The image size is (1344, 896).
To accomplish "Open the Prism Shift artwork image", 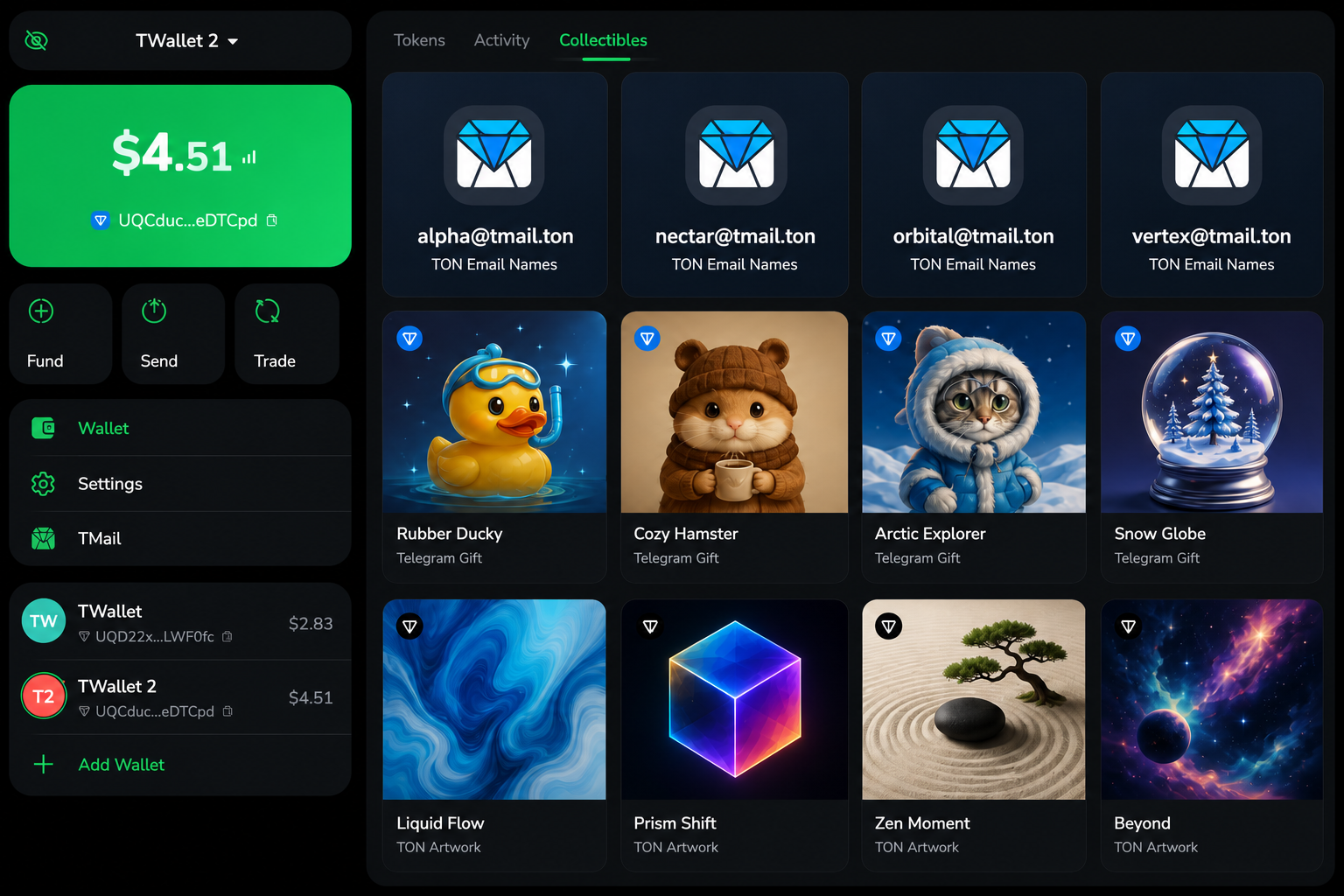I will click(x=735, y=699).
